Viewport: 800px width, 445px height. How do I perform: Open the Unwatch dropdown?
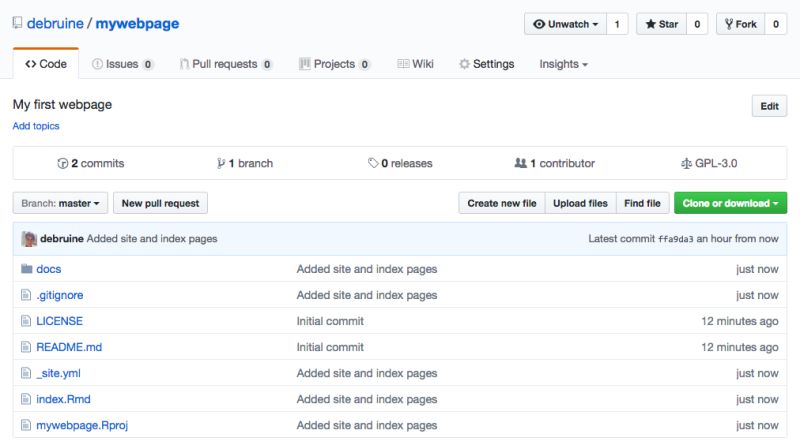point(565,24)
